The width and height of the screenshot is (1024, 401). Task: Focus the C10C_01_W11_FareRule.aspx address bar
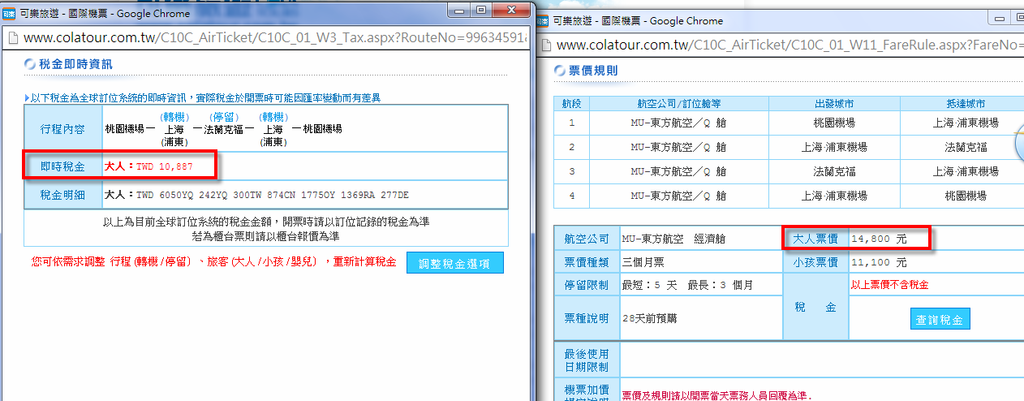coord(788,45)
